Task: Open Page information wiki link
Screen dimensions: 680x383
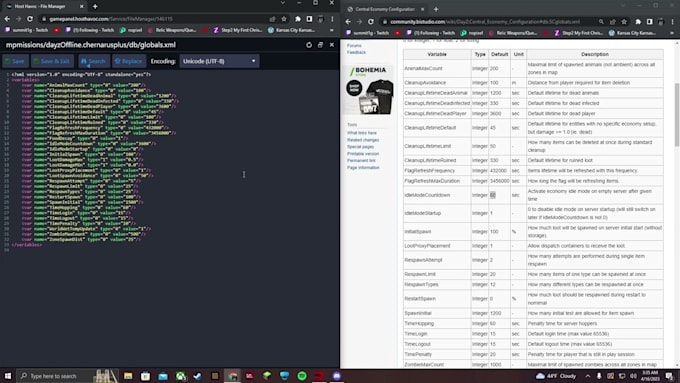Action: pyautogui.click(x=363, y=167)
